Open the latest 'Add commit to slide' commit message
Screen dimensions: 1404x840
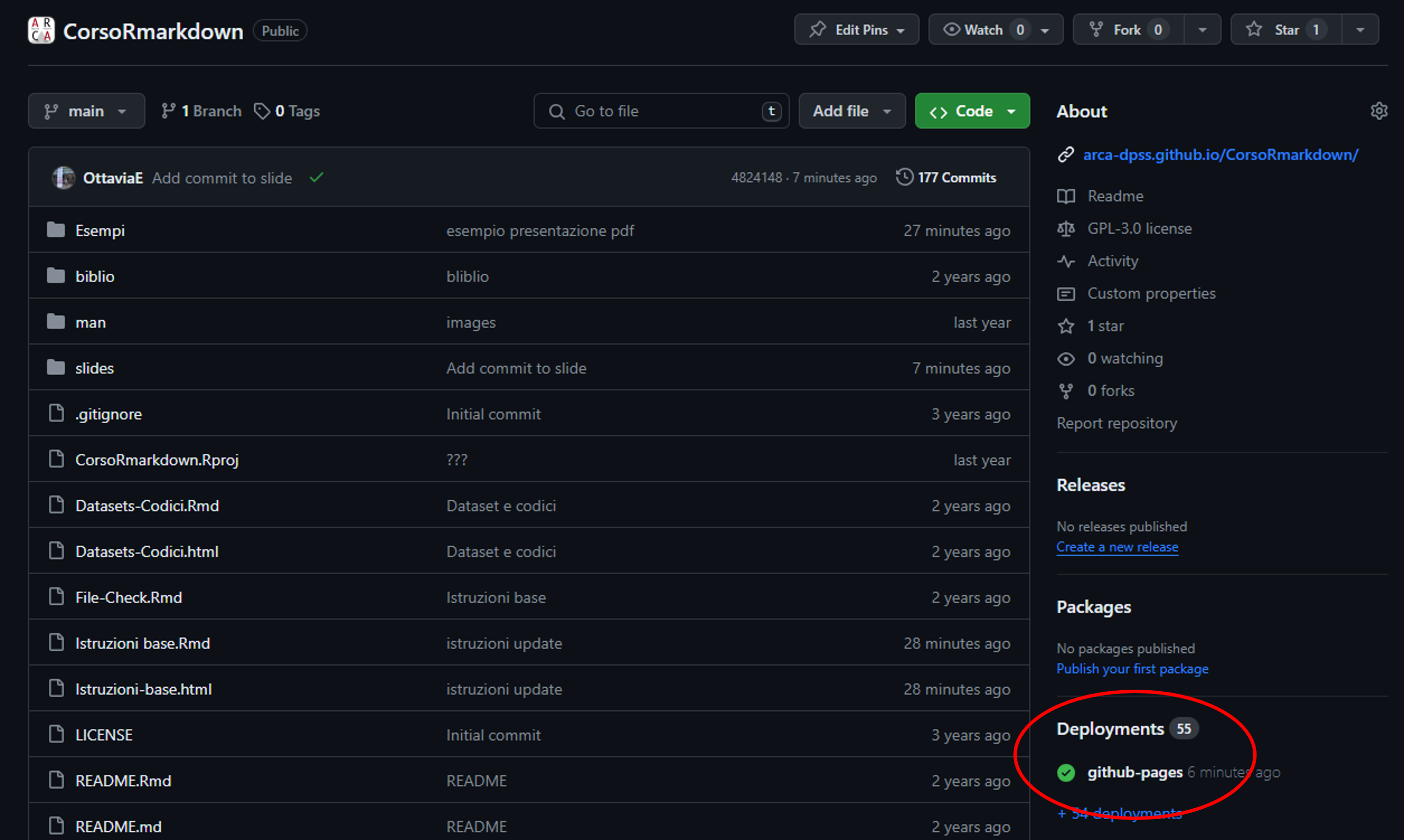point(222,178)
